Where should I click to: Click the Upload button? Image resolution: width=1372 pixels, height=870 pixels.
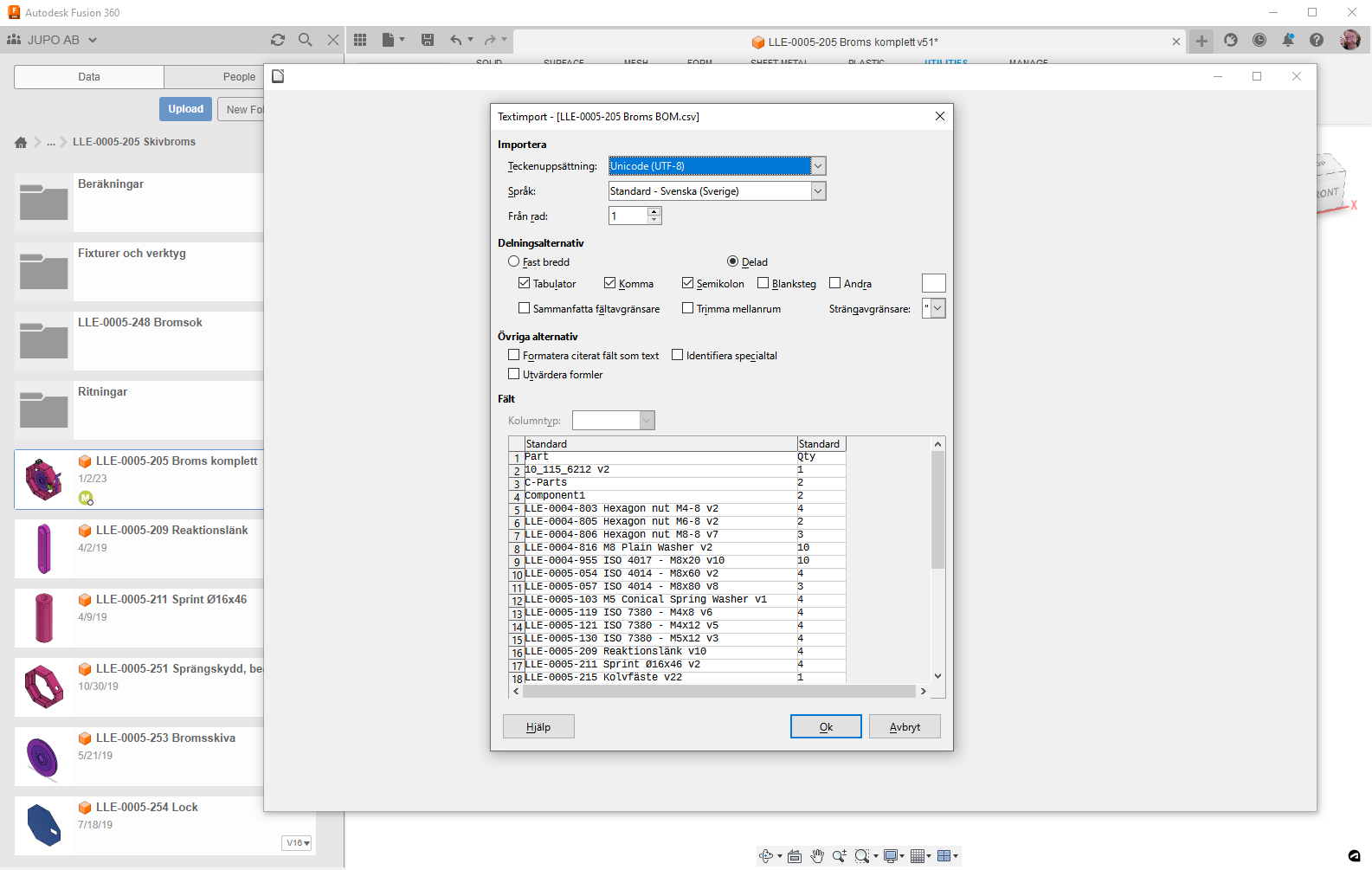tap(186, 109)
